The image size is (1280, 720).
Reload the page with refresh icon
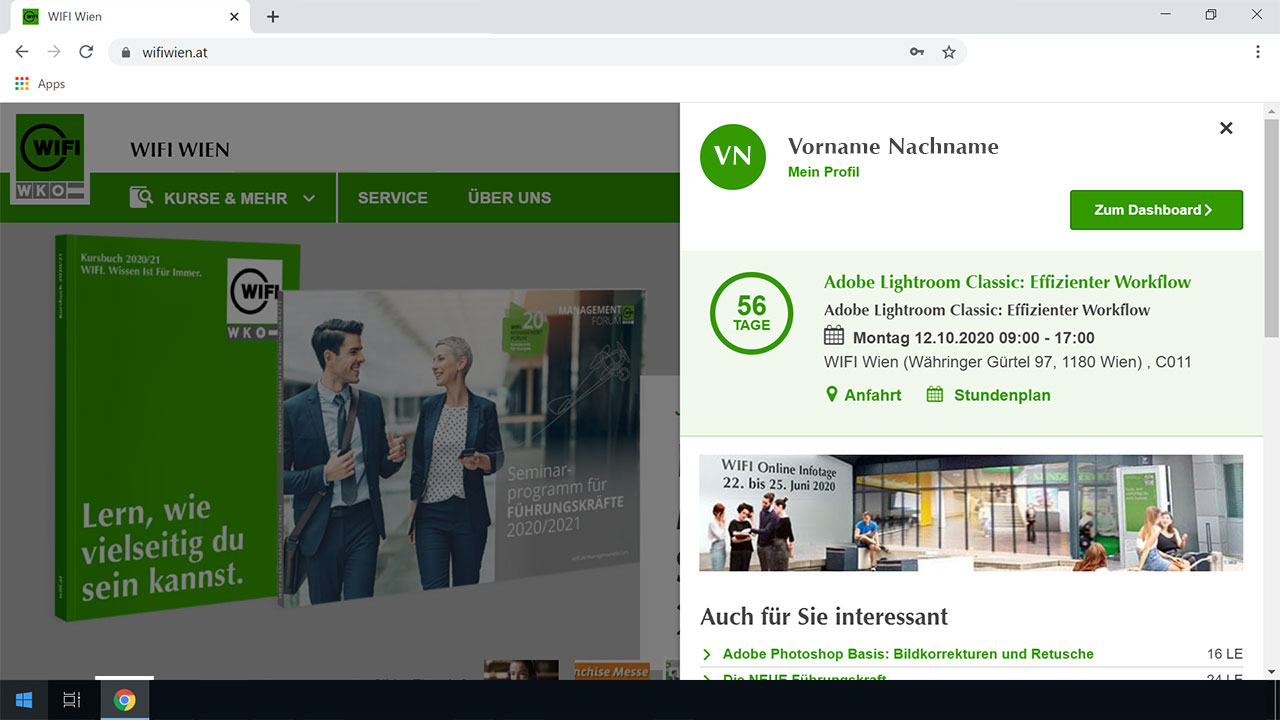coord(86,52)
